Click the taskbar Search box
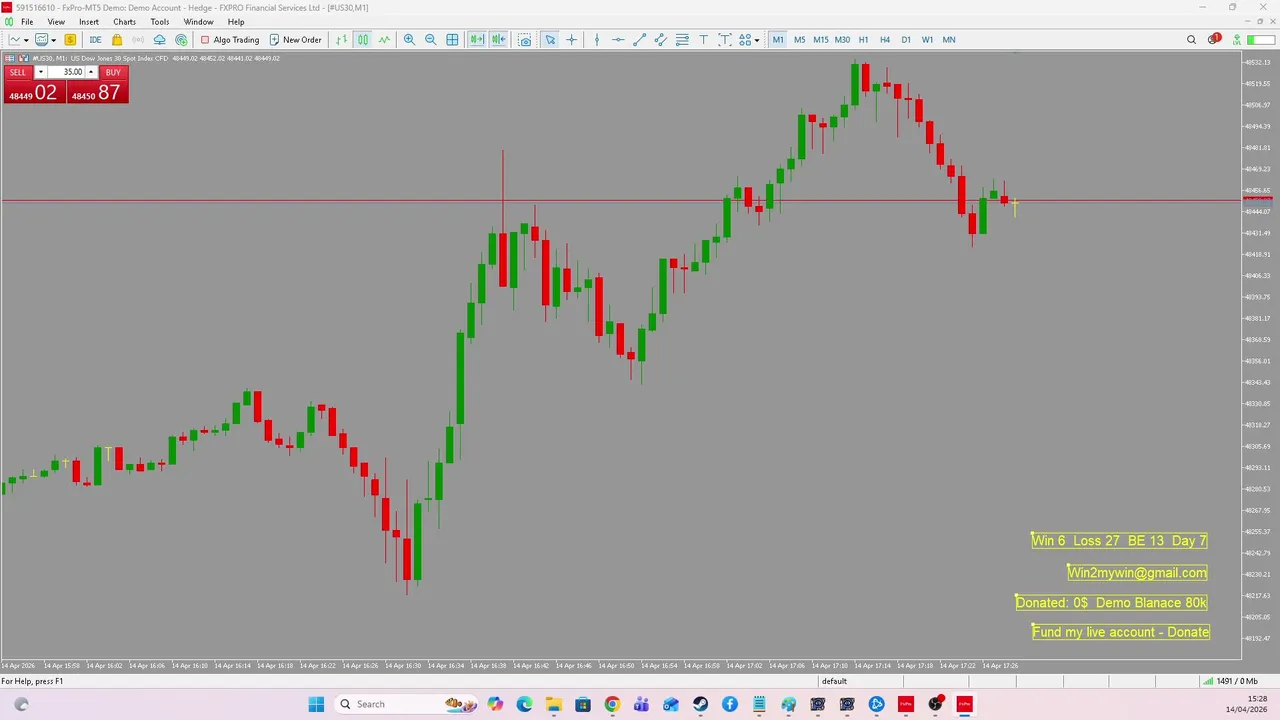 coord(405,704)
